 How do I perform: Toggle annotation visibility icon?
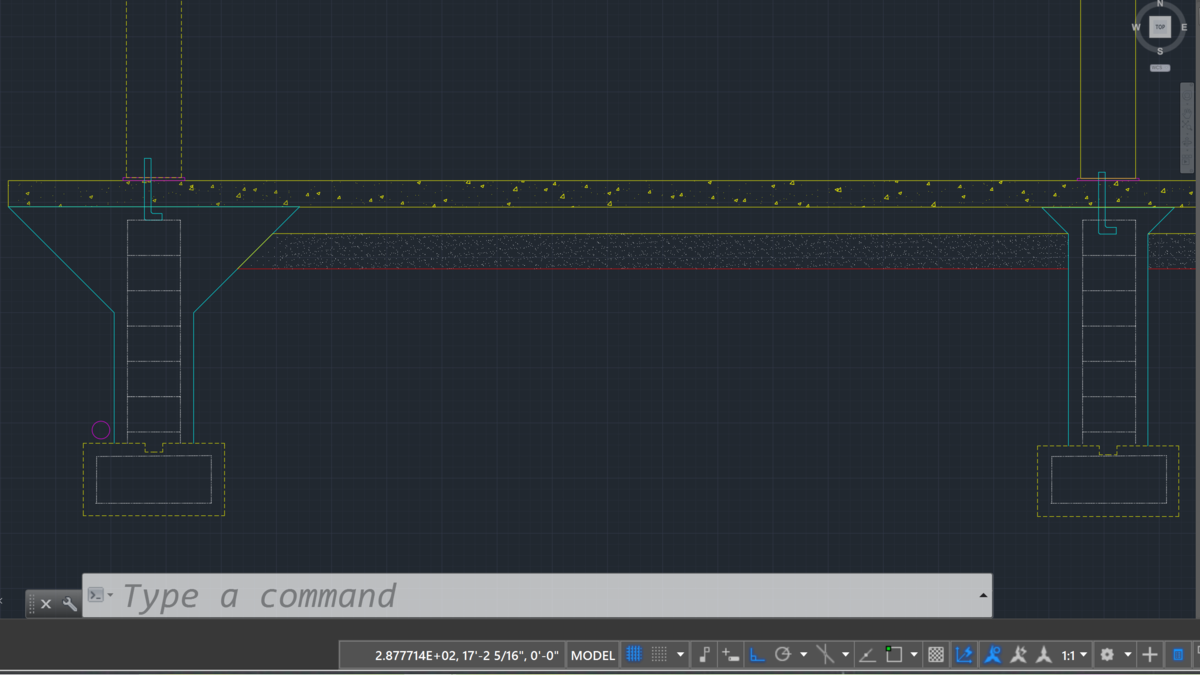(992, 655)
